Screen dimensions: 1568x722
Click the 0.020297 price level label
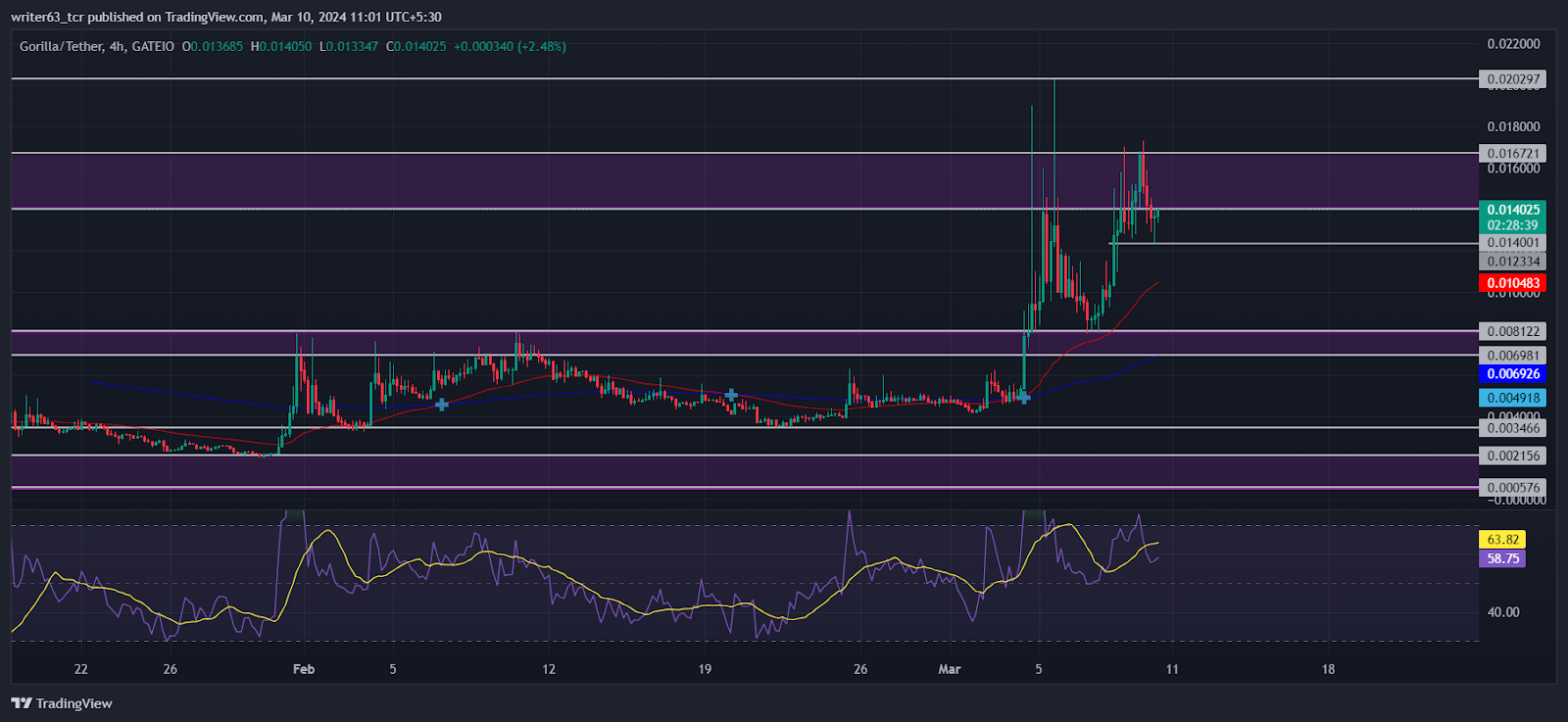pos(1513,79)
